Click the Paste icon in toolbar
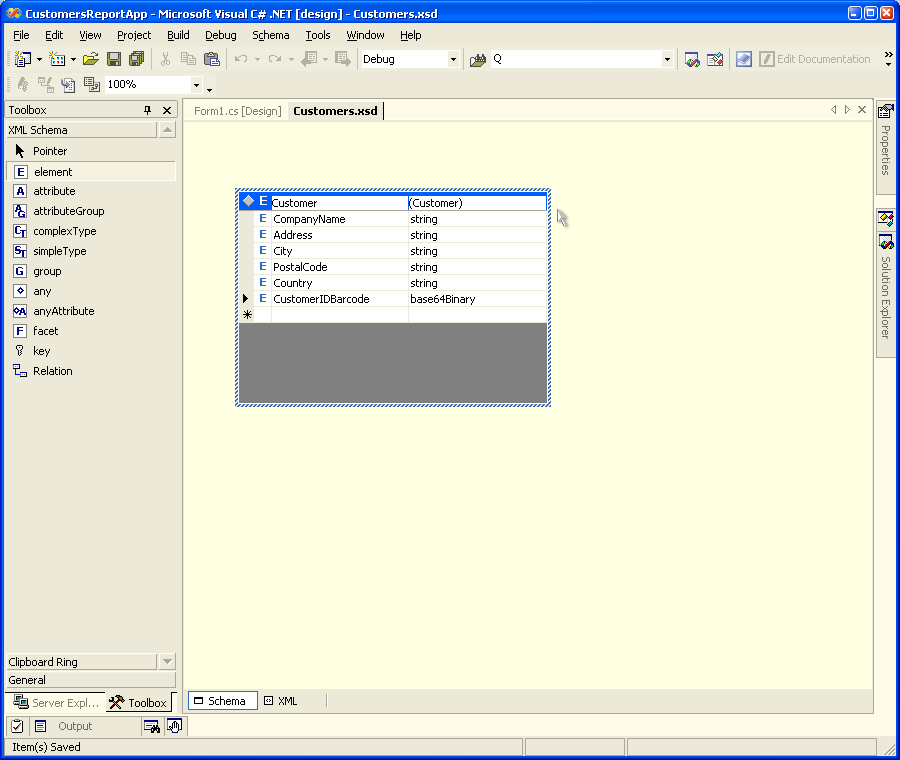 pyautogui.click(x=212, y=59)
